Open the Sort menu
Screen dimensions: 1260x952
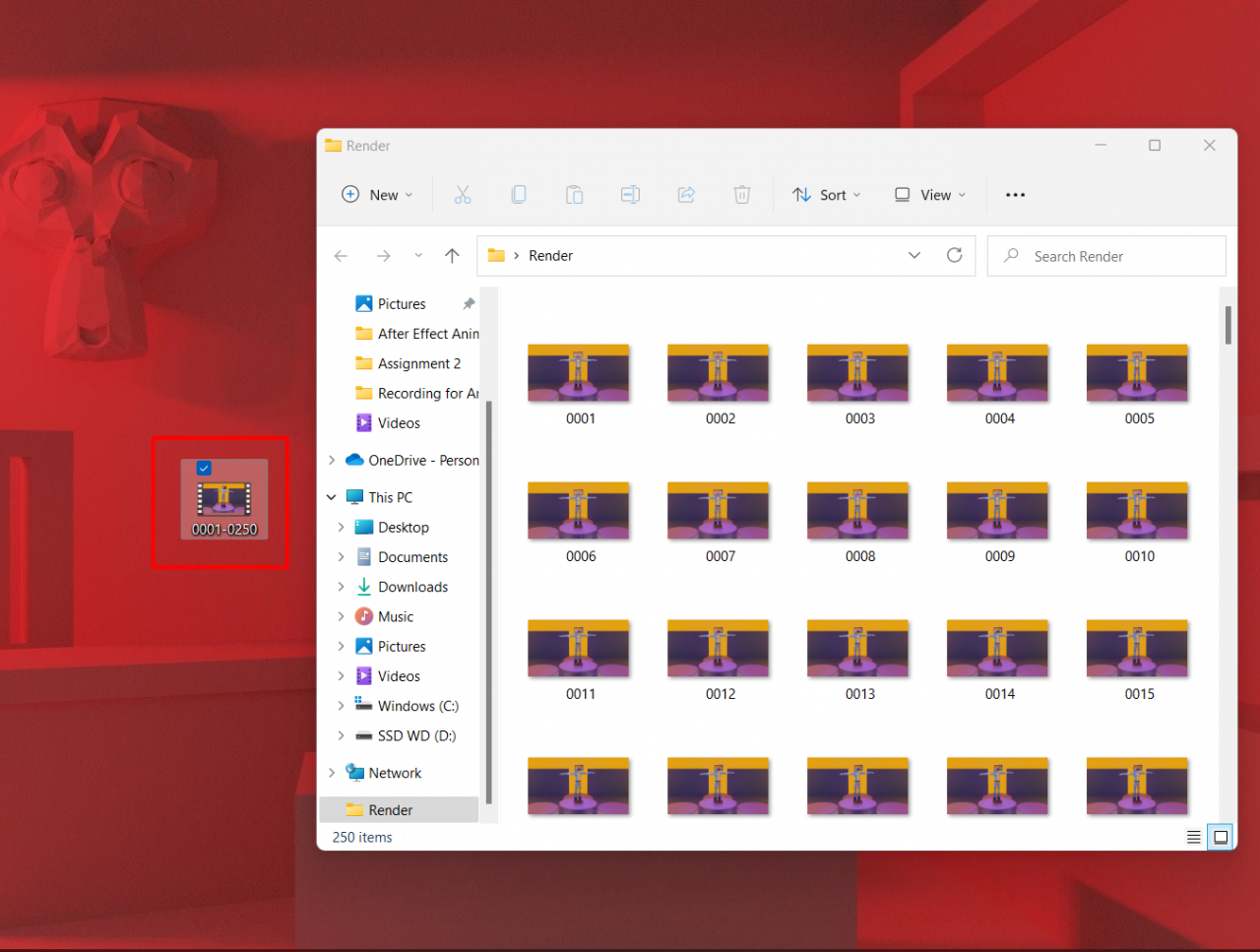pyautogui.click(x=827, y=195)
